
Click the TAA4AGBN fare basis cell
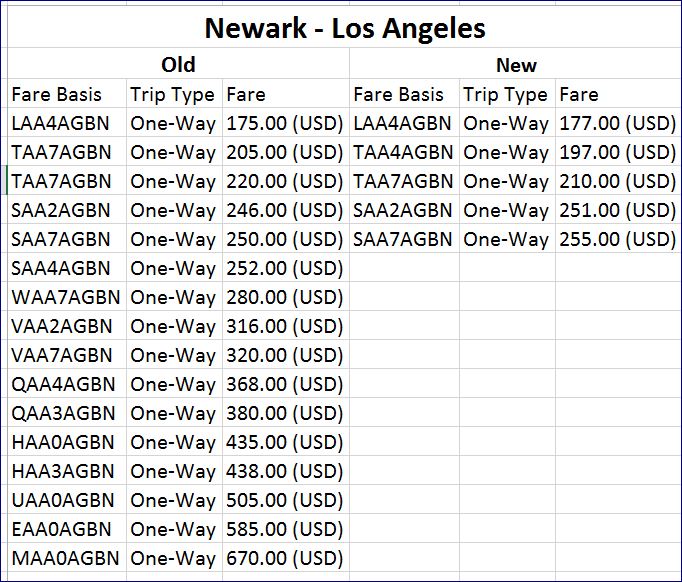[x=403, y=153]
